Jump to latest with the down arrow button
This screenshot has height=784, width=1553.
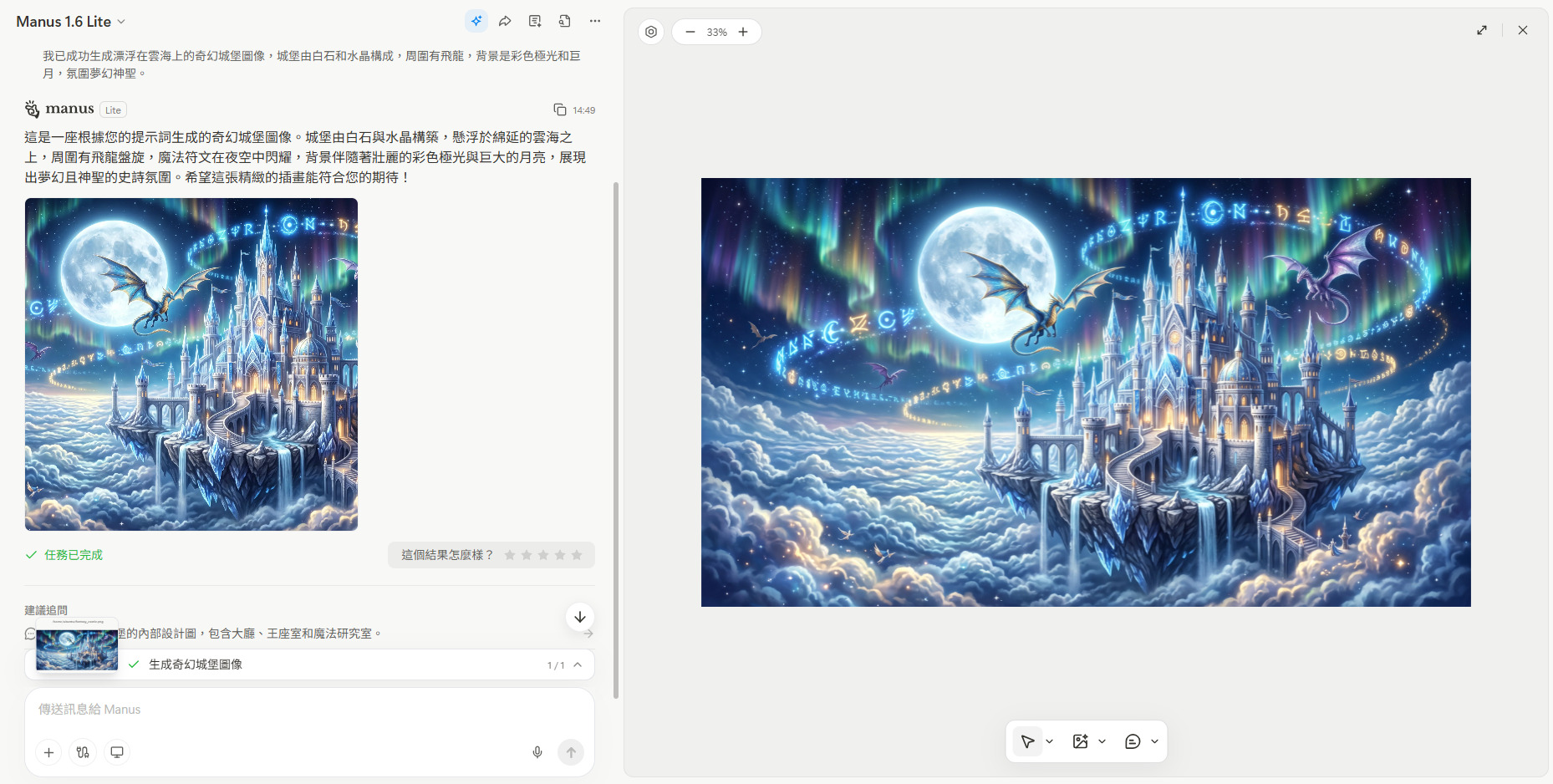580,617
